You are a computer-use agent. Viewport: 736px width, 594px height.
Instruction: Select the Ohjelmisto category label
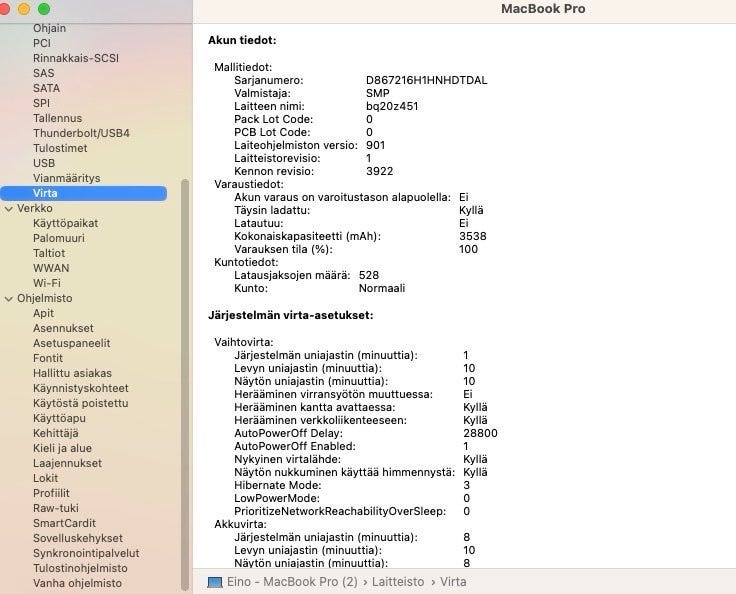45,299
